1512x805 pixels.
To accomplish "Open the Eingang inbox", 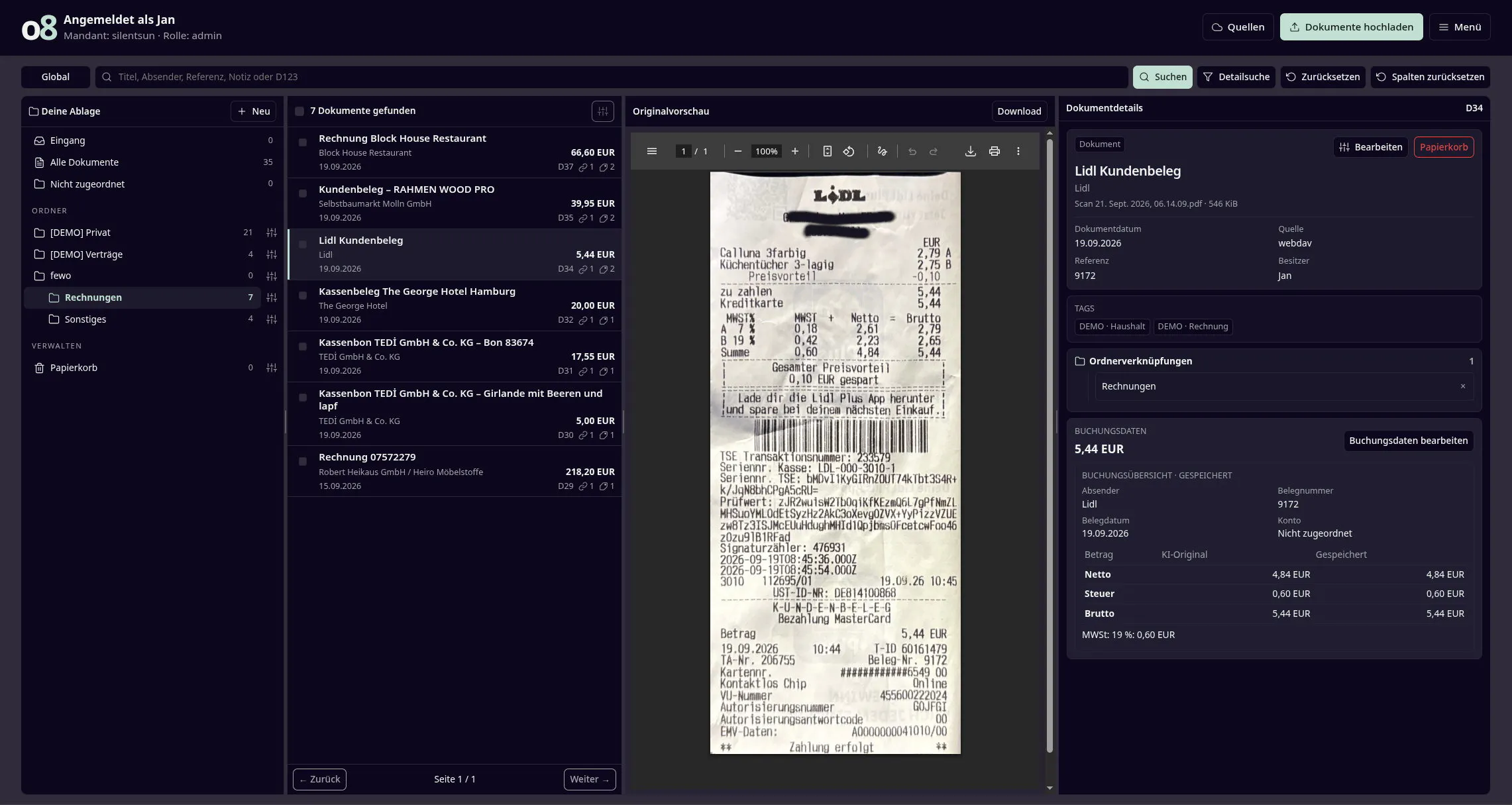I will 153,140.
